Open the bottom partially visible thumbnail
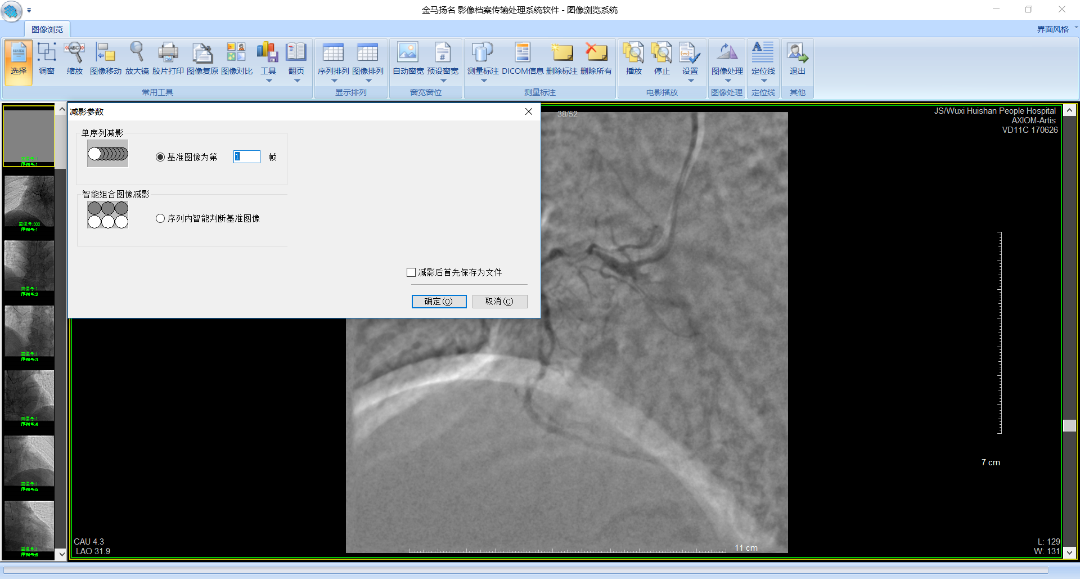The image size is (1080, 579). coord(29,529)
